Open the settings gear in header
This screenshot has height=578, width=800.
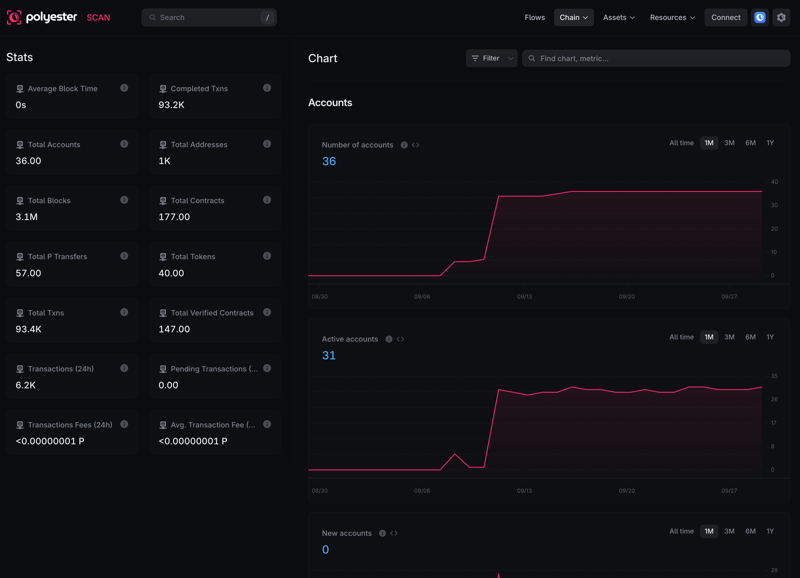[x=781, y=17]
